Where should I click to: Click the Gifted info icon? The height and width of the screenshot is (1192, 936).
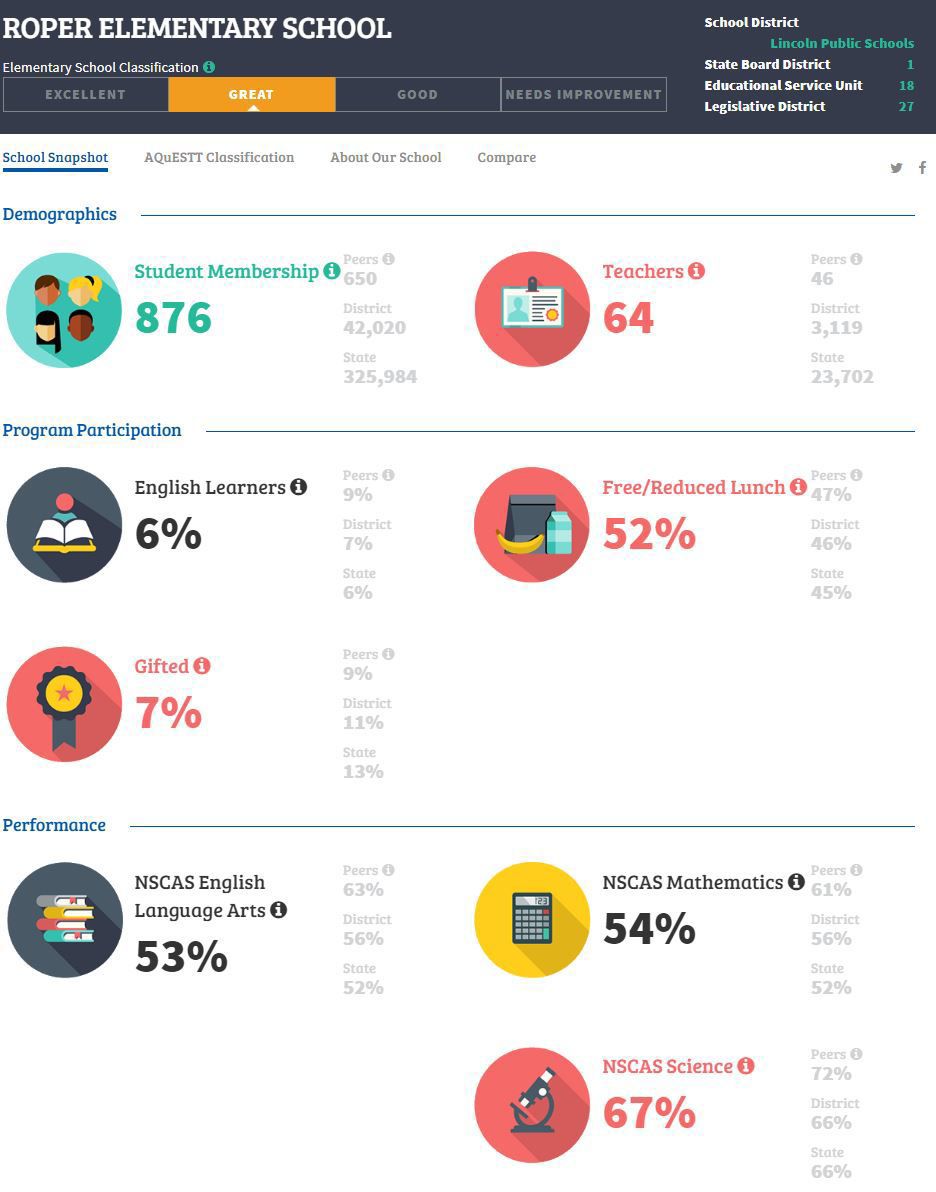(201, 666)
